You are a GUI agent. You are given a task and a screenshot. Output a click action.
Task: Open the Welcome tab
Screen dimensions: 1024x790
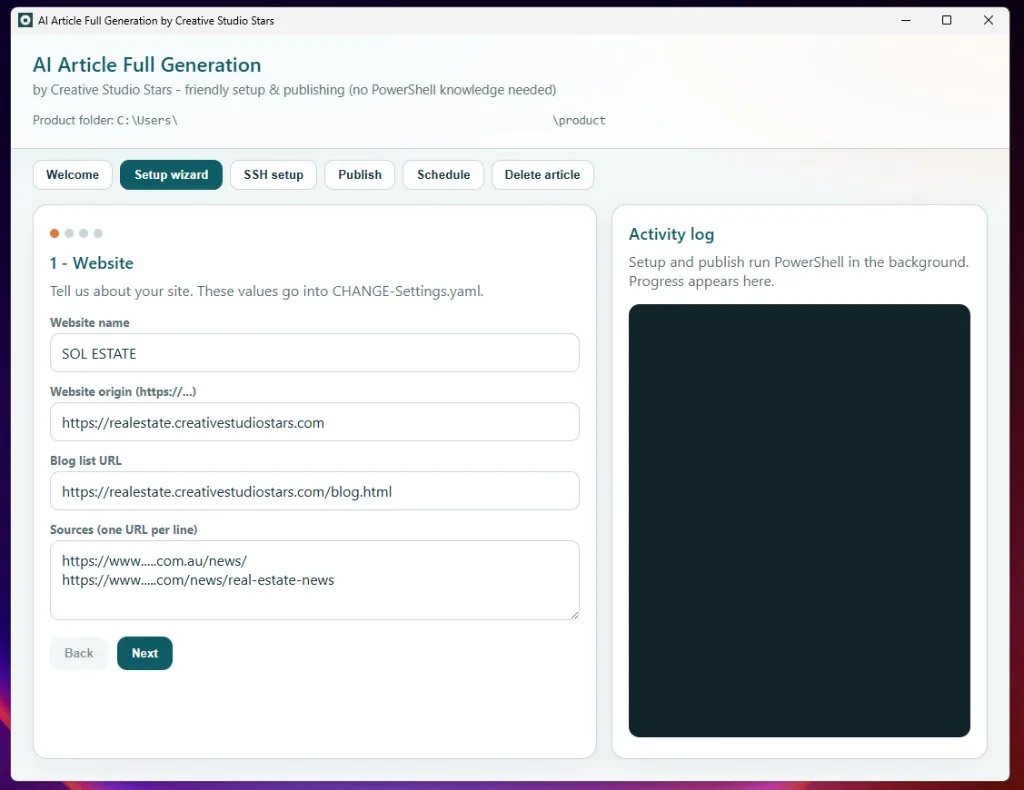coord(72,175)
